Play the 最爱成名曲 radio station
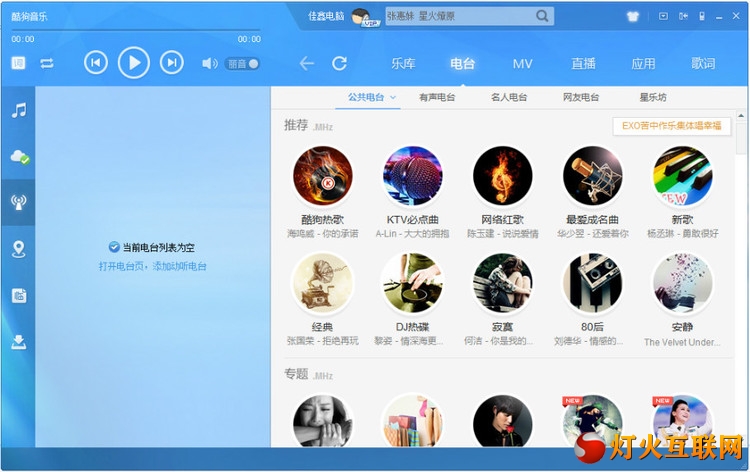The height and width of the screenshot is (472, 750). 592,176
